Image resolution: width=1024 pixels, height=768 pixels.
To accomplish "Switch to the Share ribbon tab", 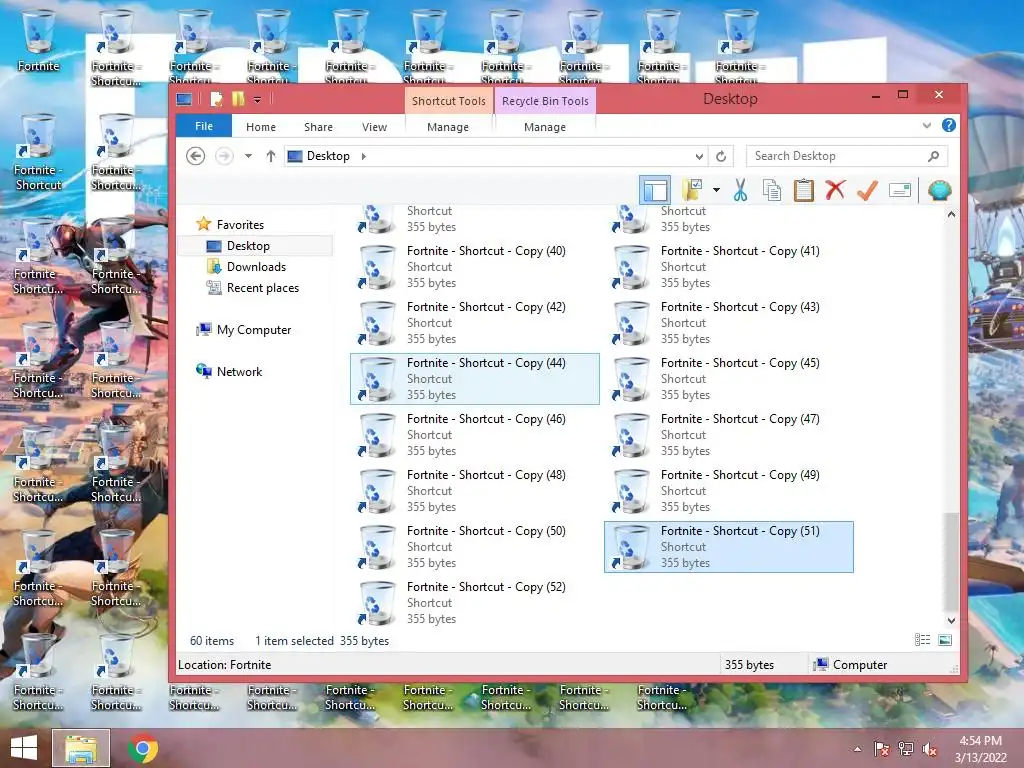I will (318, 127).
